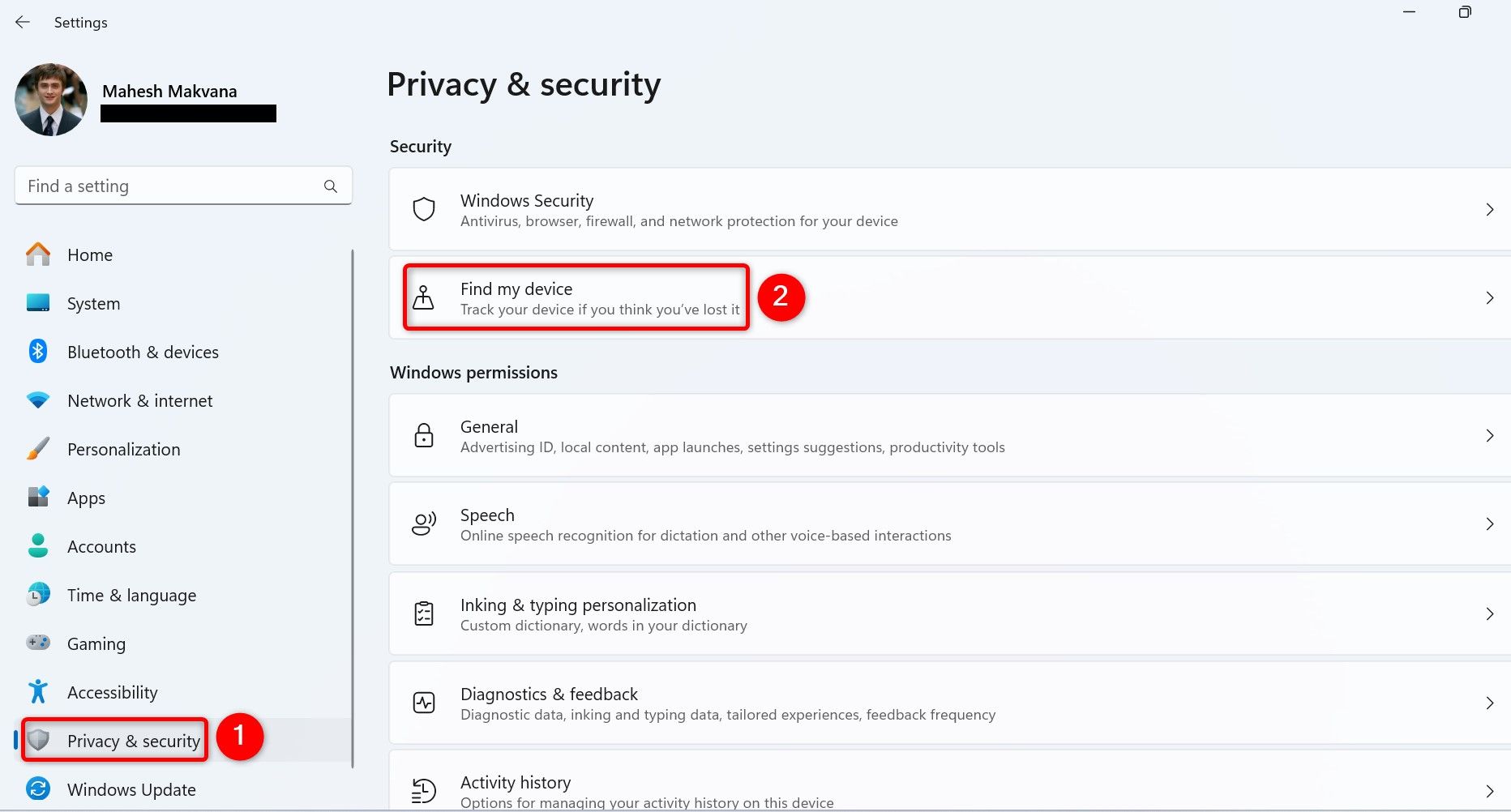Select the Speech microphone icon
The width and height of the screenshot is (1511, 812).
click(424, 524)
